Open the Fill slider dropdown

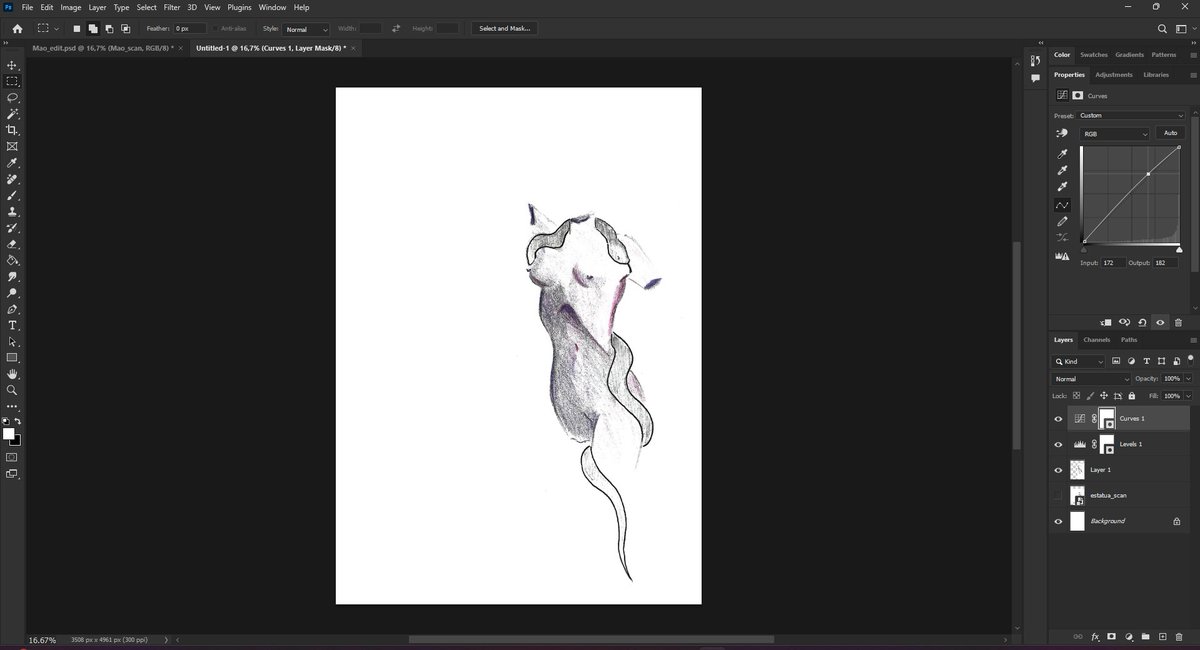tap(1189, 395)
